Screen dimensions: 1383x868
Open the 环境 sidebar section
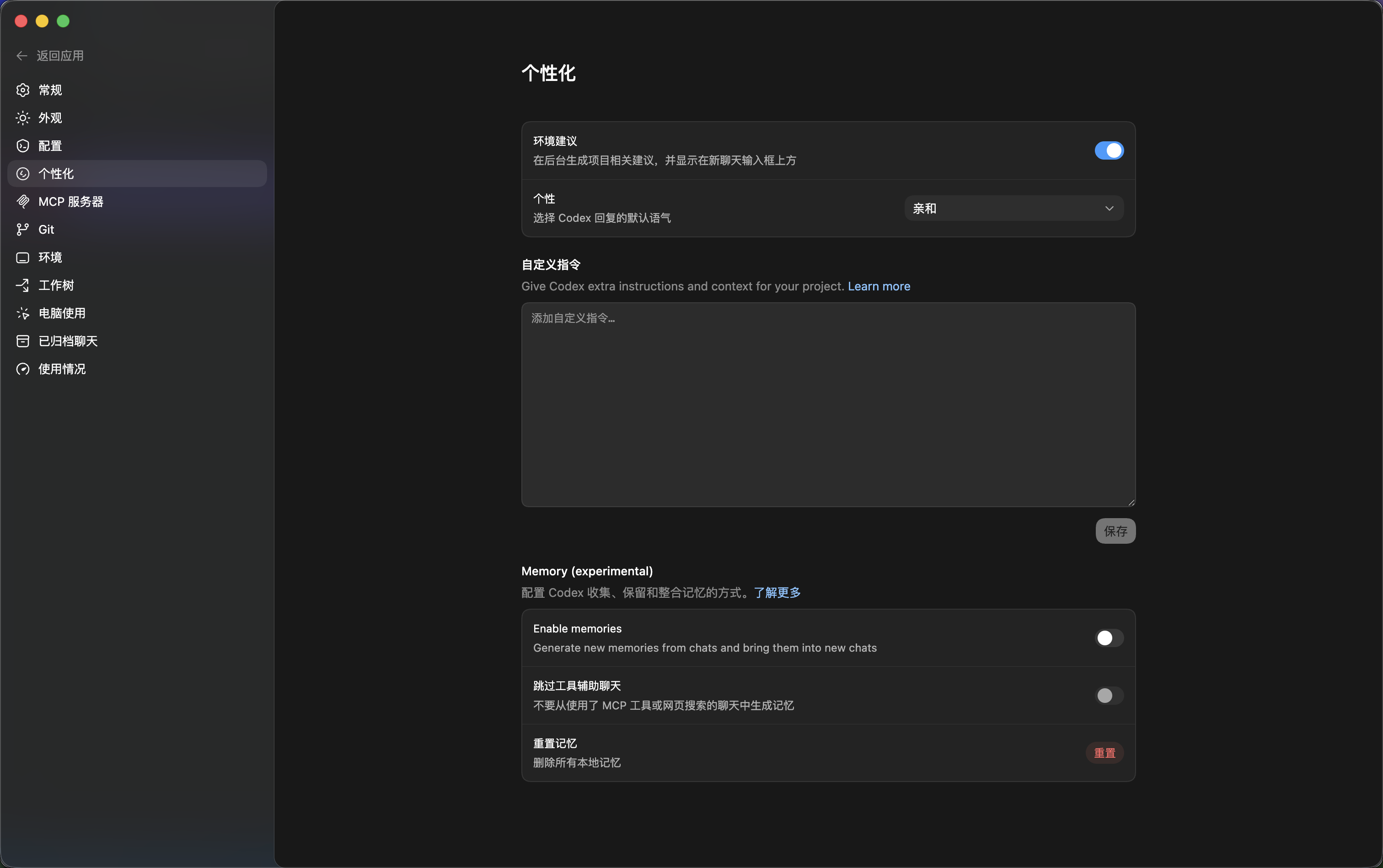50,257
